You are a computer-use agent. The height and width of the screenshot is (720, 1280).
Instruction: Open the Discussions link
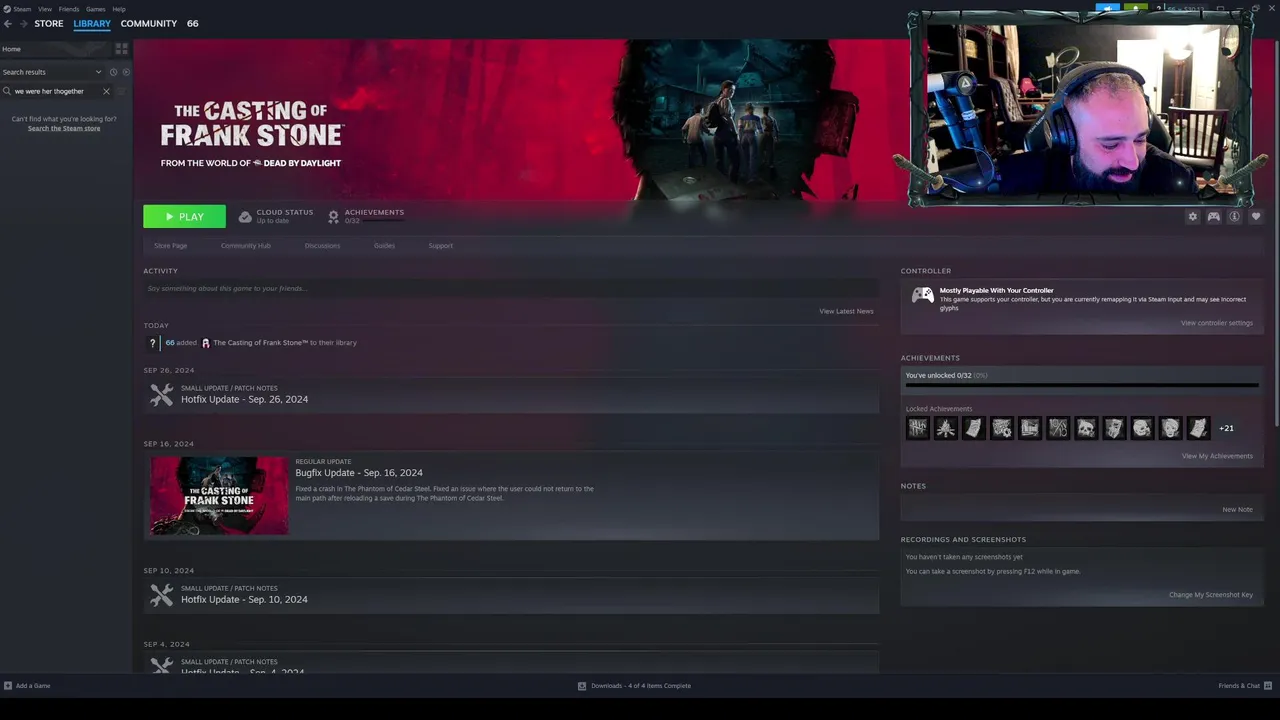click(x=322, y=246)
